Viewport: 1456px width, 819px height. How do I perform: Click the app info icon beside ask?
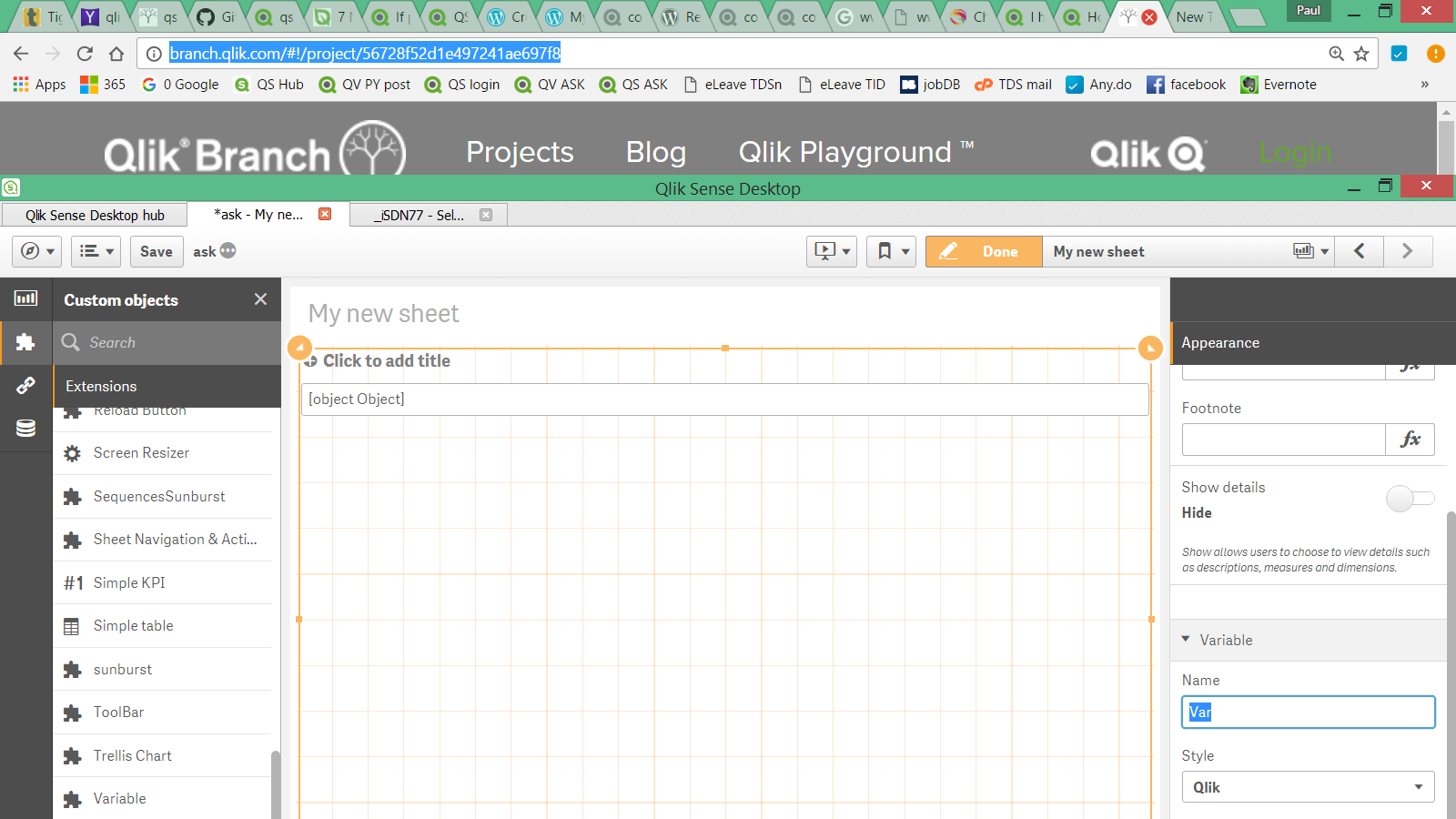pyautogui.click(x=227, y=250)
